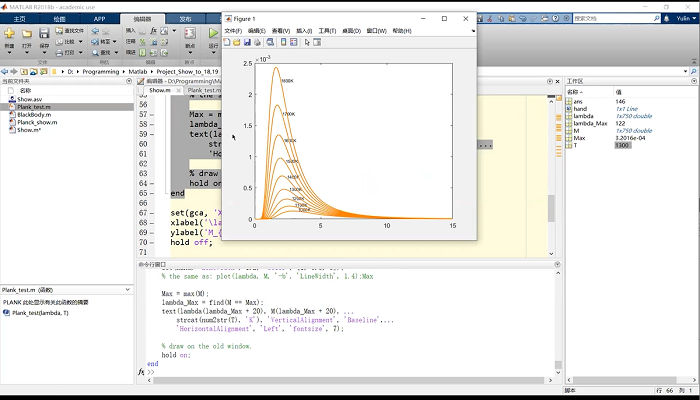The image size is (700, 400).
Task: Switch to the APP ribbon tab
Action: 99,18
